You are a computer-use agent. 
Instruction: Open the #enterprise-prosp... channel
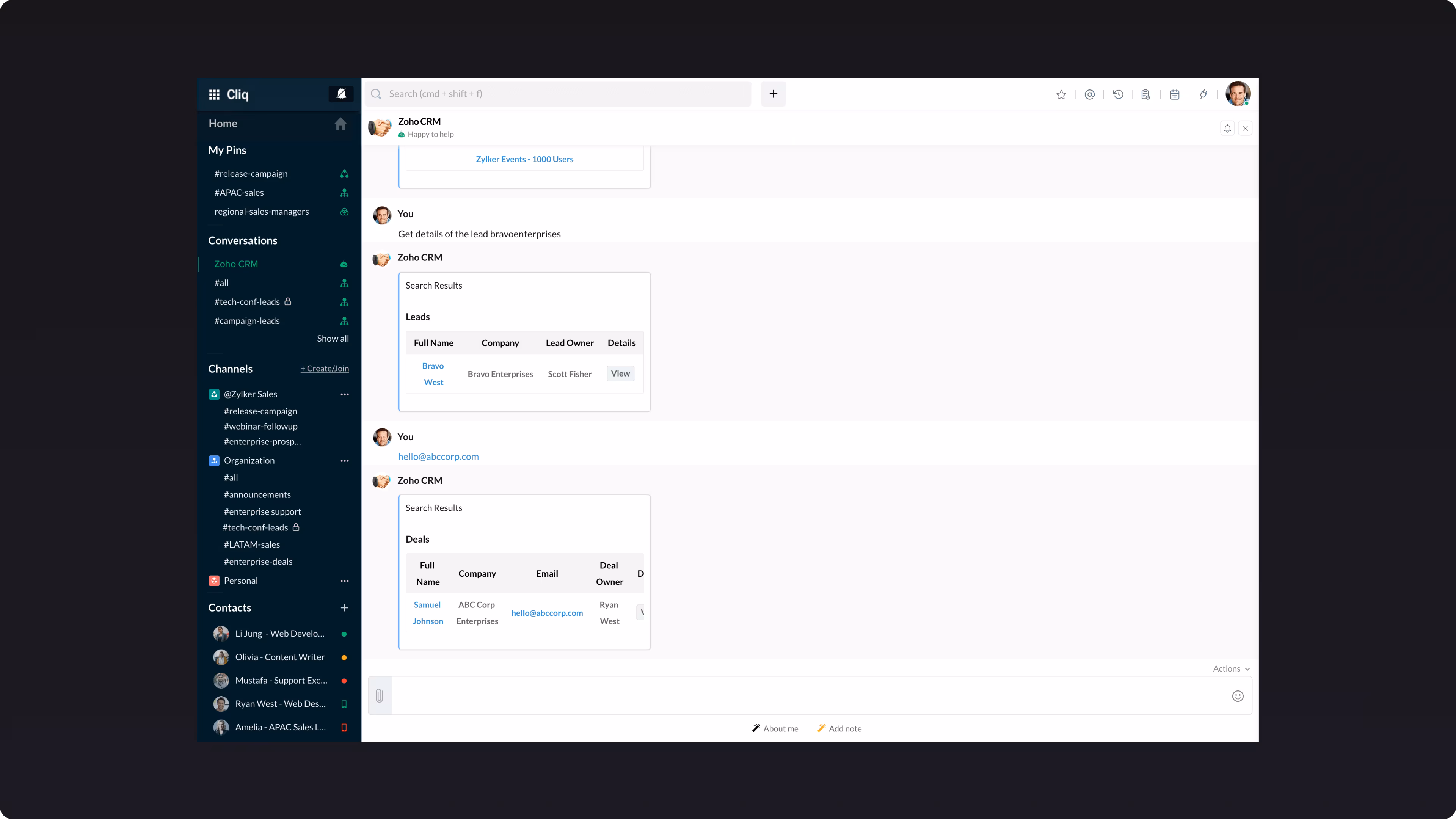[262, 441]
